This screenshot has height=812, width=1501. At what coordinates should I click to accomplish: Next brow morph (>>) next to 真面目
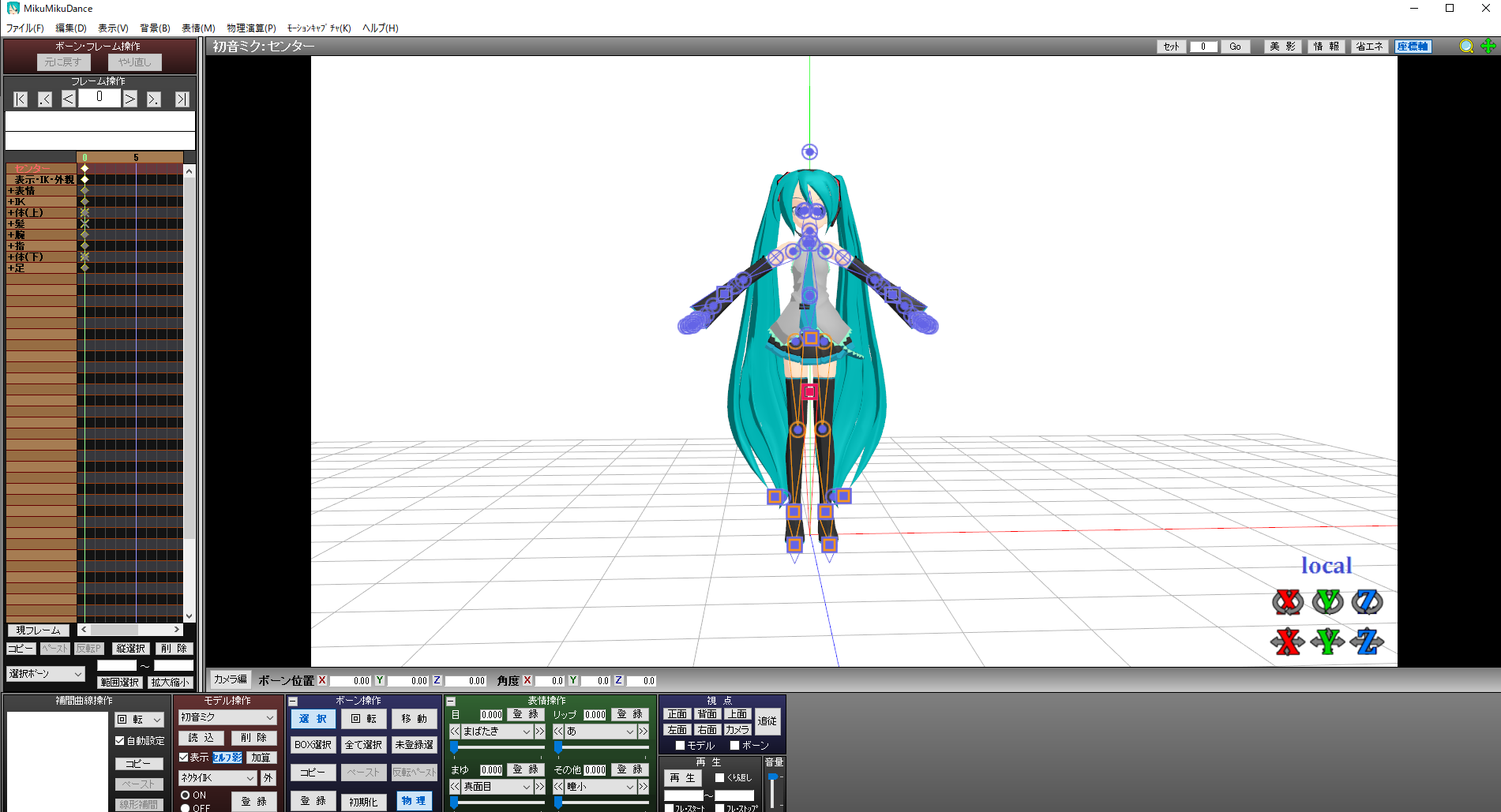[539, 787]
